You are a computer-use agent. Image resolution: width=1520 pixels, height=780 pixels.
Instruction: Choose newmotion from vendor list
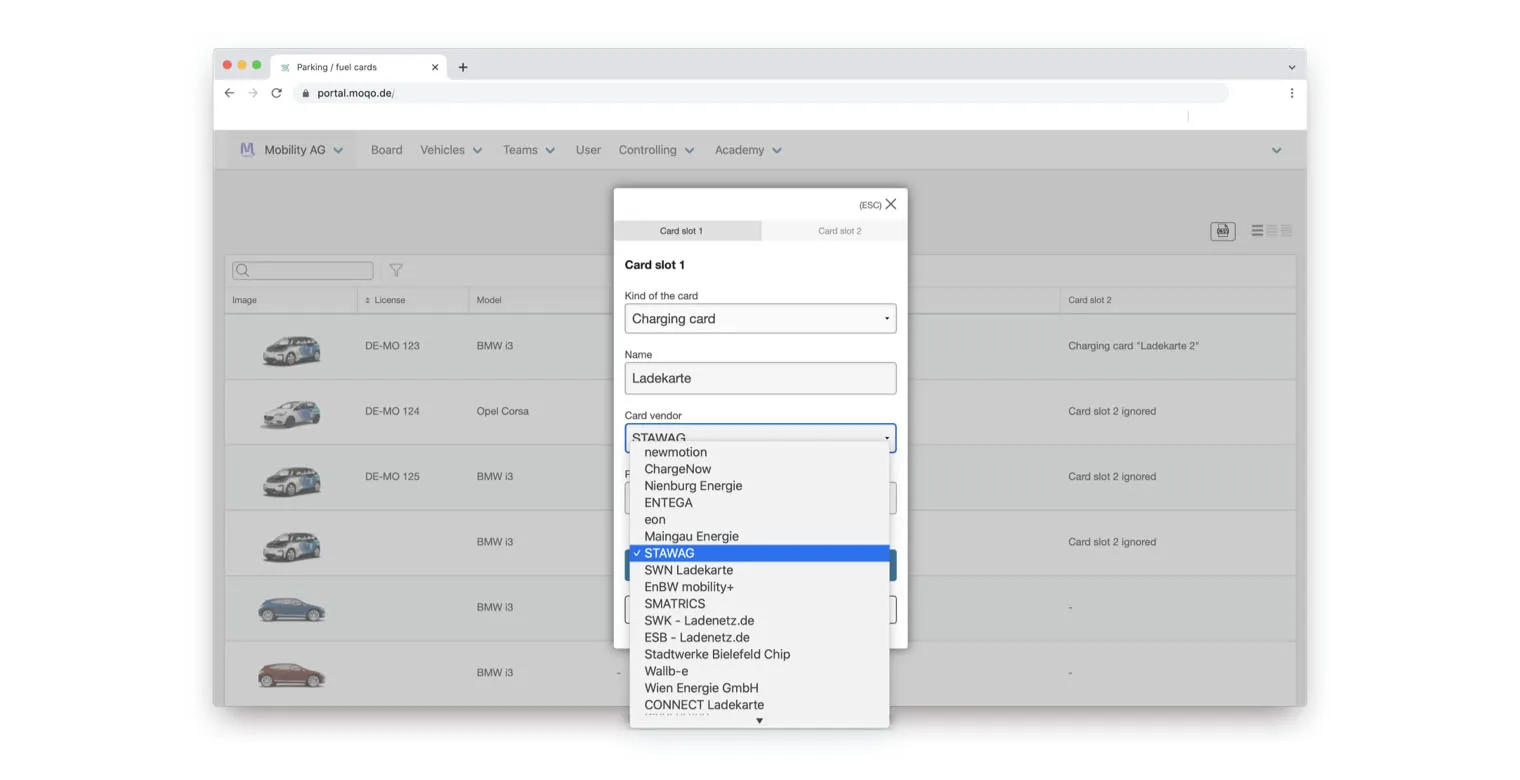[x=759, y=452]
